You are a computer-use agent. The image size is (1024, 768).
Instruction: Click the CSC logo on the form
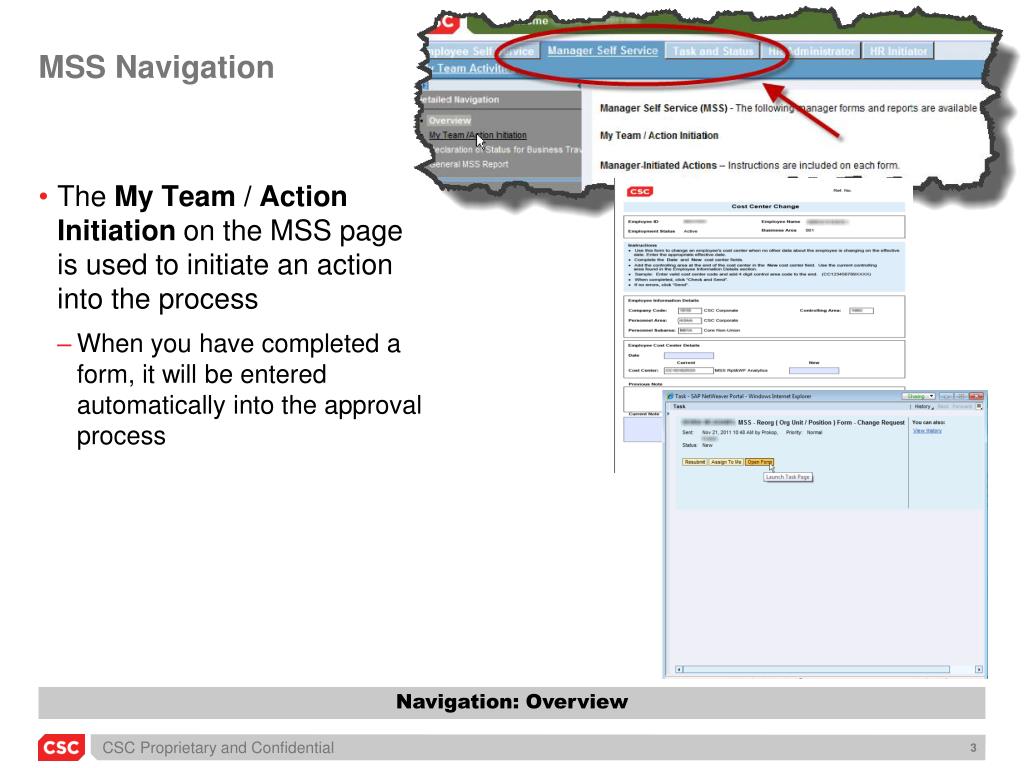639,191
